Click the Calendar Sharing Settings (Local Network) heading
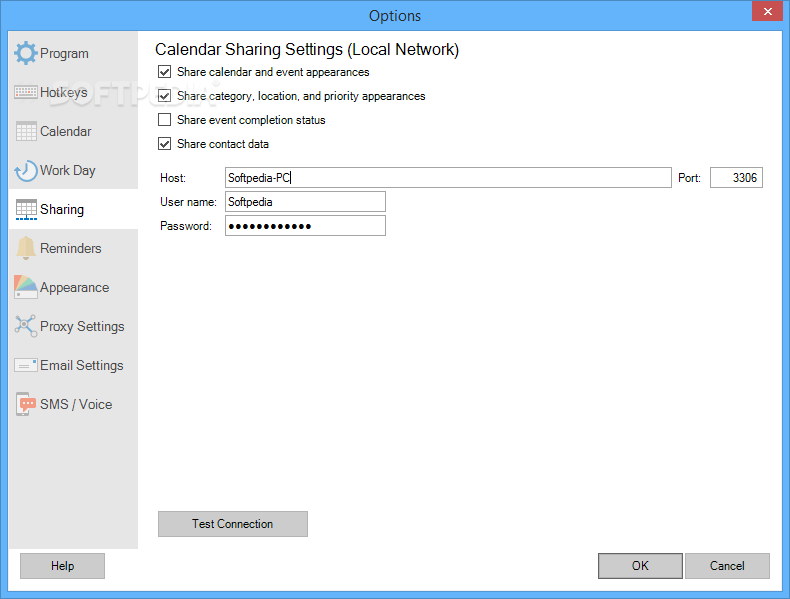This screenshot has height=599, width=790. [x=307, y=49]
